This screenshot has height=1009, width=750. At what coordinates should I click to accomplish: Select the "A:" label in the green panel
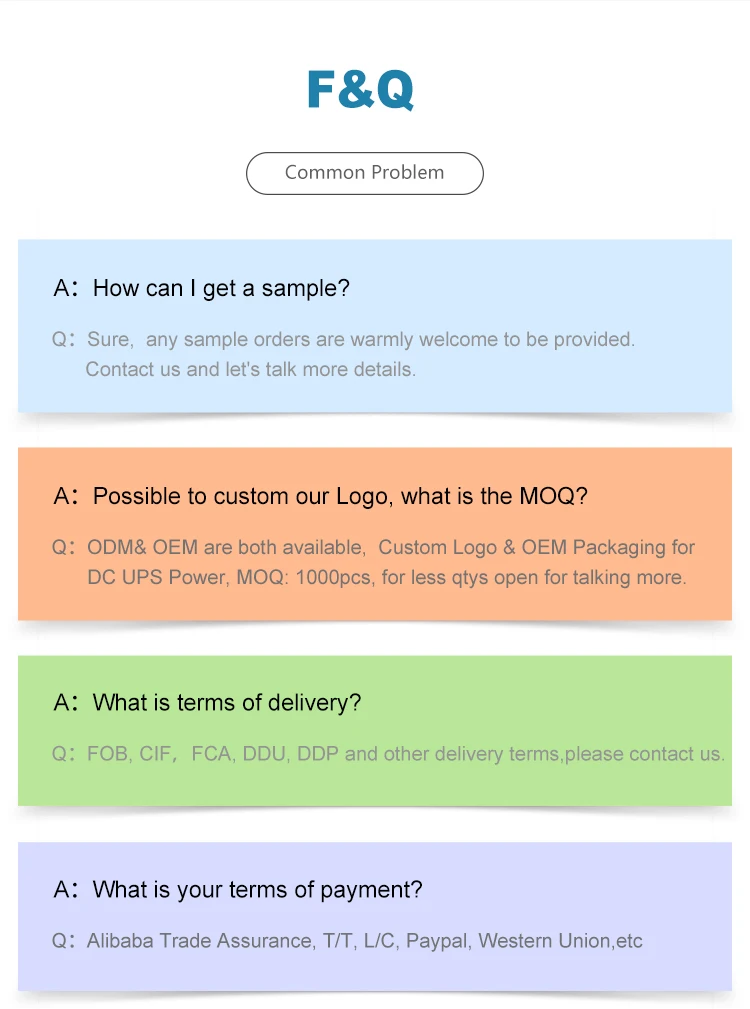pyautogui.click(x=65, y=703)
